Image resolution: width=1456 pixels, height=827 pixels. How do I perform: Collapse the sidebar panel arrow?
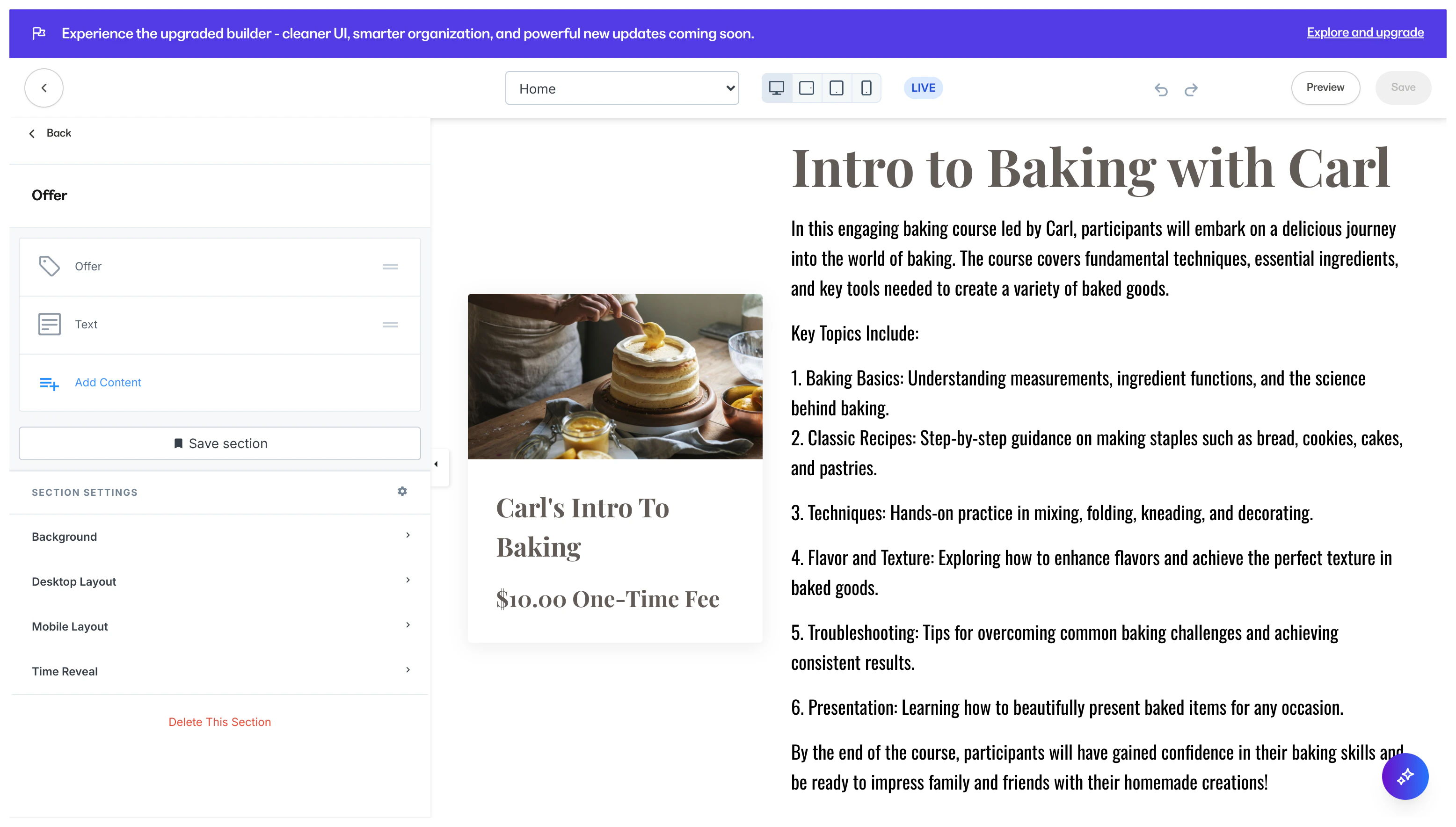pos(437,464)
